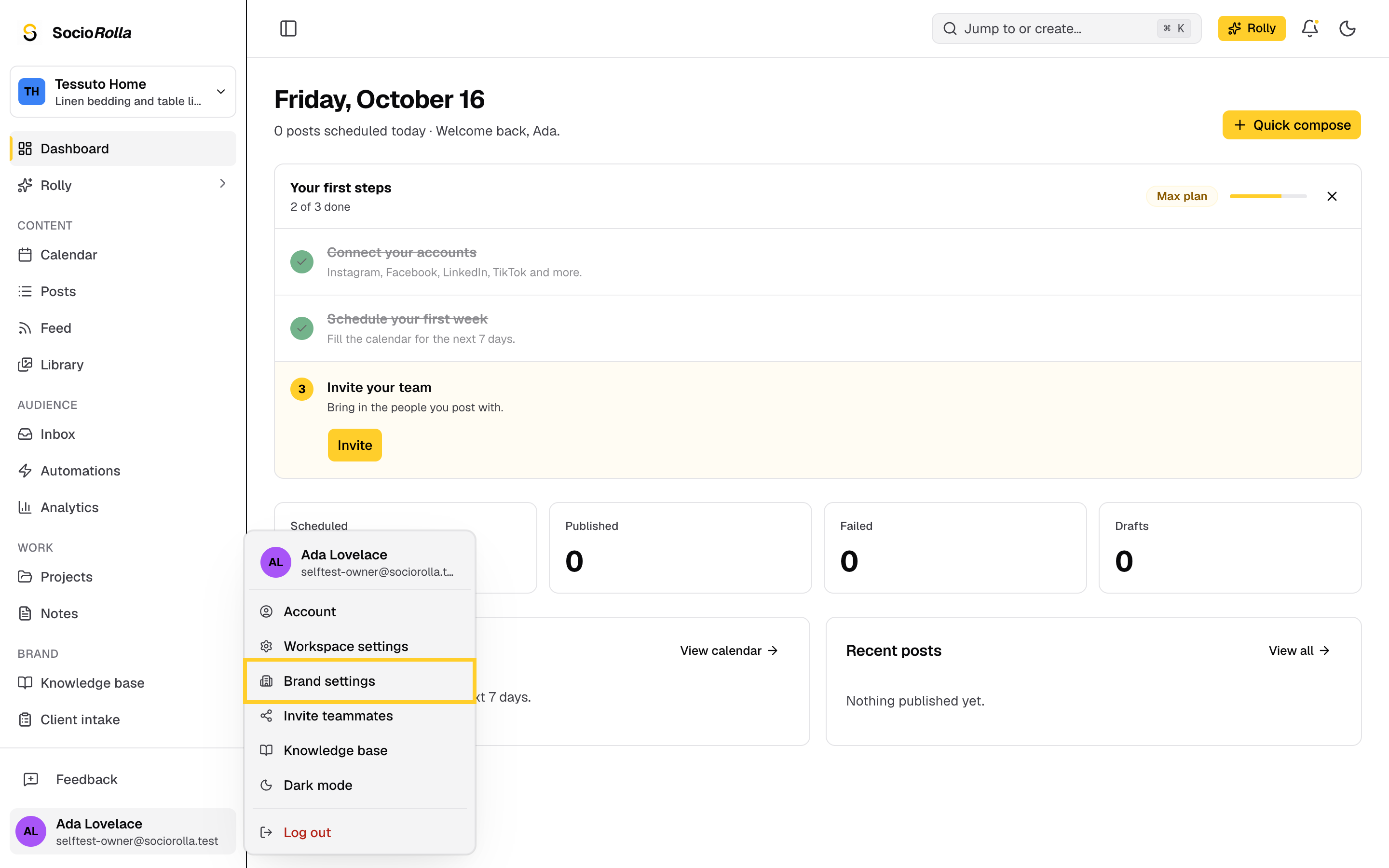Click the first steps progress bar
This screenshot has height=868, width=1389.
[x=1268, y=196]
